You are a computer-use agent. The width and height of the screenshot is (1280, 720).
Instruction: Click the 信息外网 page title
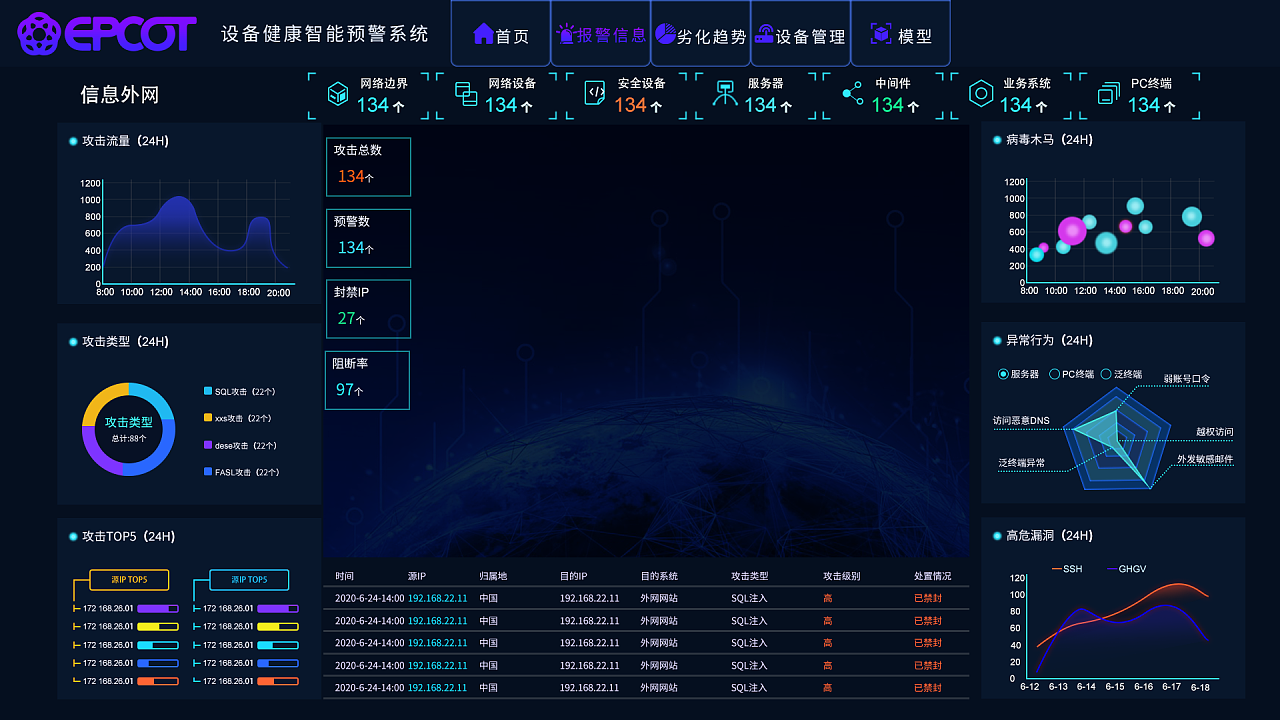pyautogui.click(x=120, y=95)
